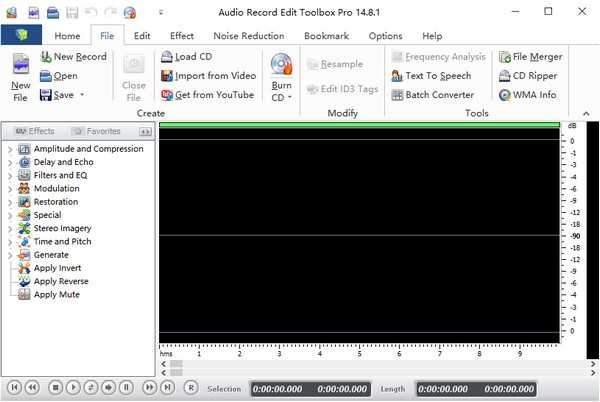600x402 pixels.
Task: Expand the Delay and Echo category
Action: point(10,162)
